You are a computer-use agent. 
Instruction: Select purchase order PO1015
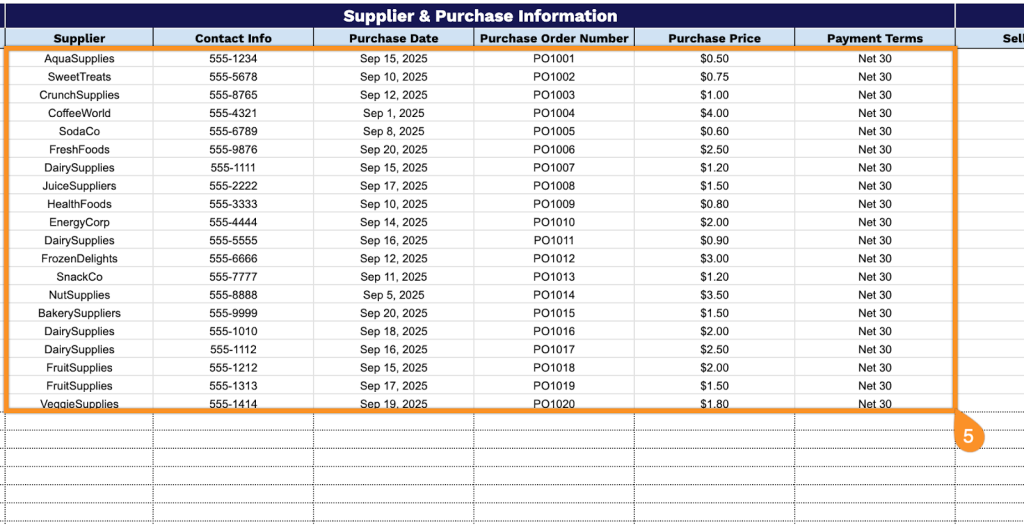click(x=554, y=313)
